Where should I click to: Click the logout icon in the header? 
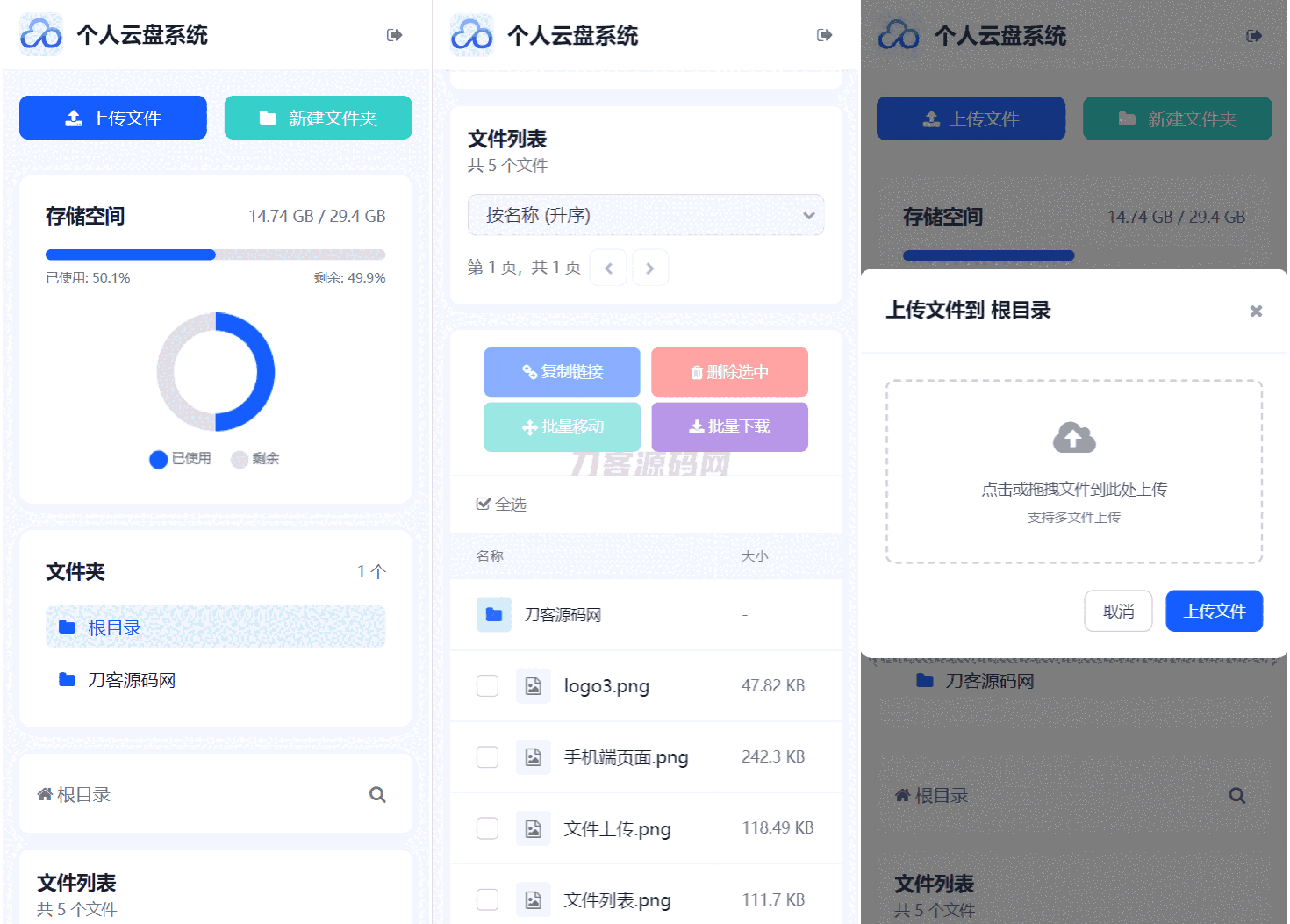pos(394,34)
